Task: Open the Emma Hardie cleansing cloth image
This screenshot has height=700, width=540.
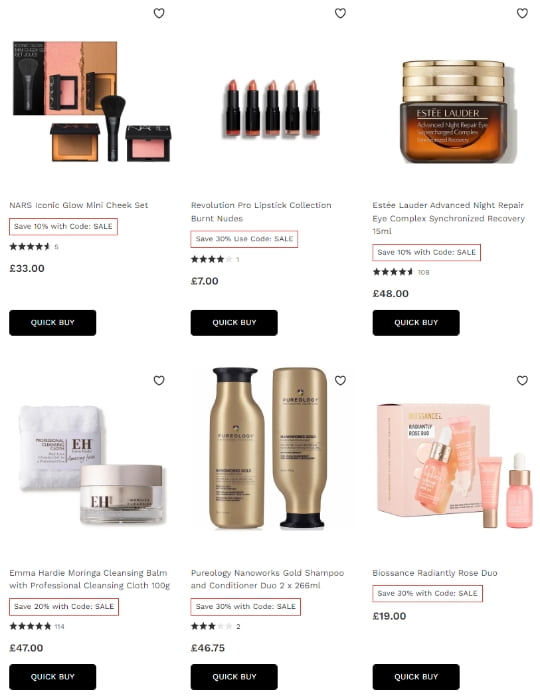Action: [92, 464]
